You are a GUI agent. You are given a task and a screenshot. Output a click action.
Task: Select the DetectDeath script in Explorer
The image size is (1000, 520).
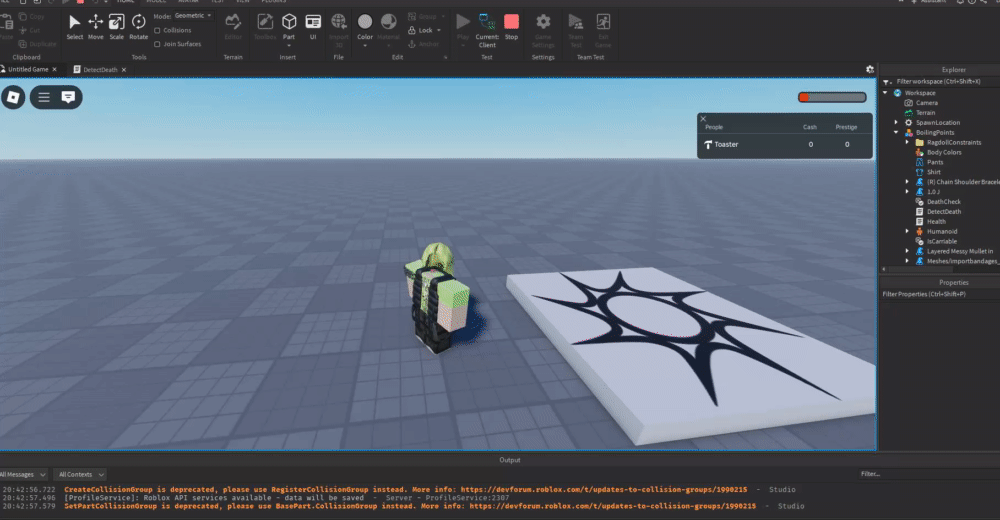tap(938, 212)
